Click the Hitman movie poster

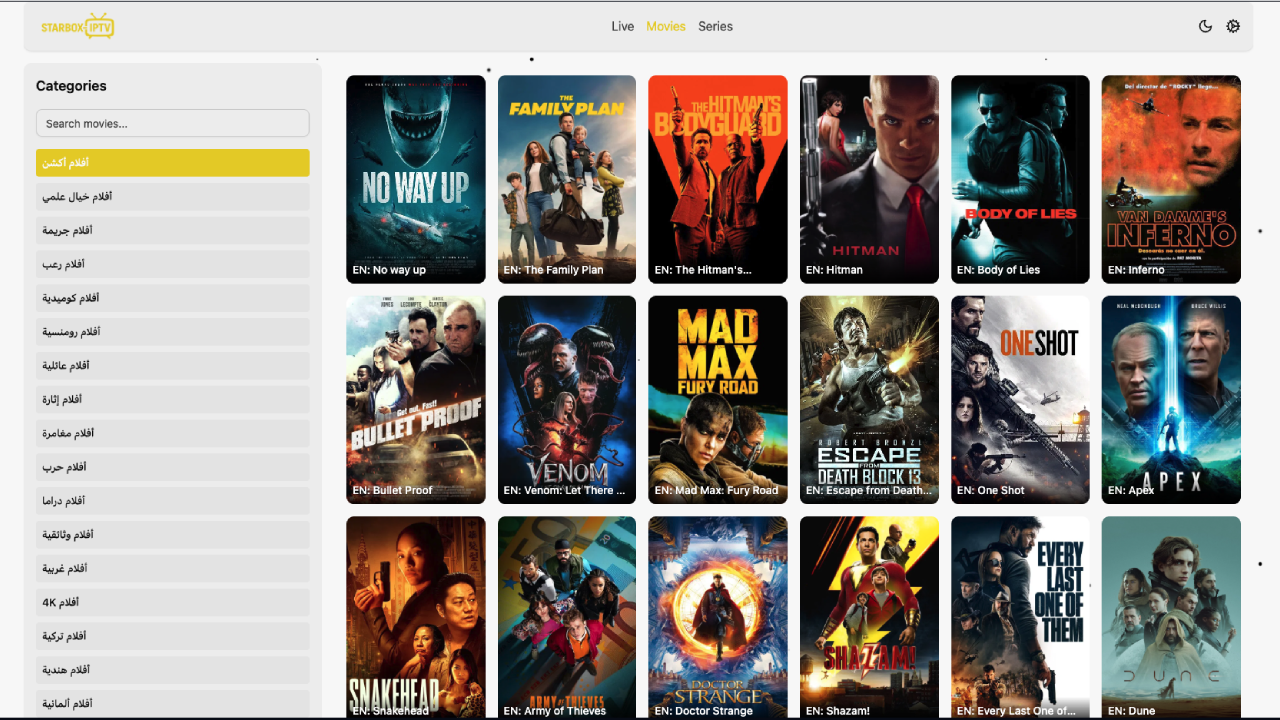(869, 180)
